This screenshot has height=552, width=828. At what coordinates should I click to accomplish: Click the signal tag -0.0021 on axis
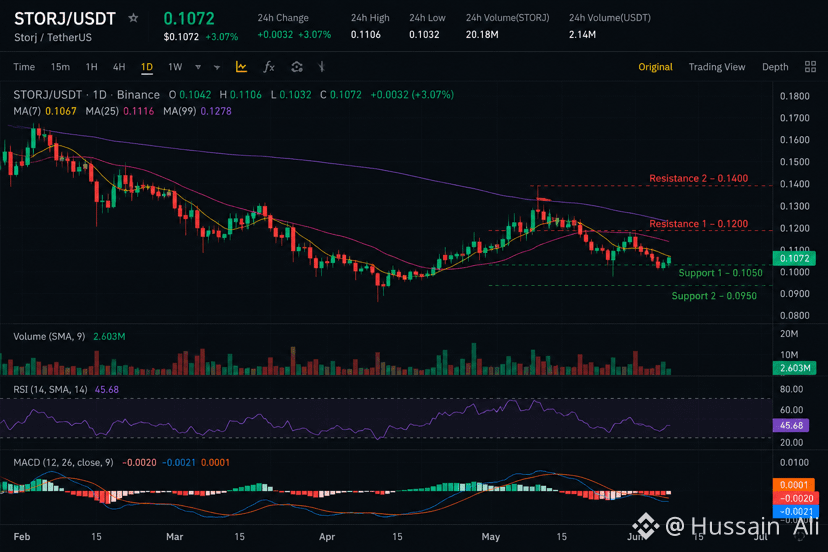(796, 511)
